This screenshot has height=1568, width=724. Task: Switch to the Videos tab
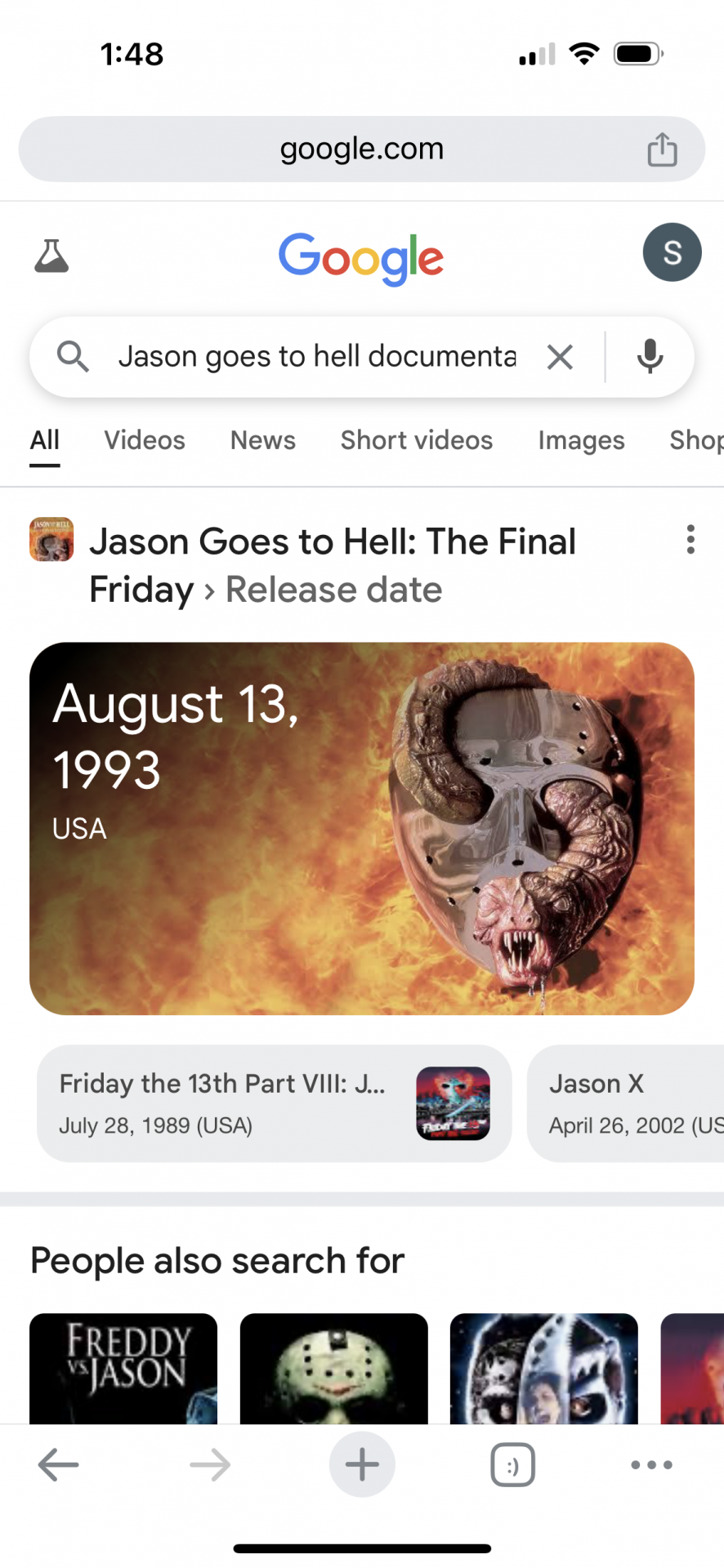point(145,440)
